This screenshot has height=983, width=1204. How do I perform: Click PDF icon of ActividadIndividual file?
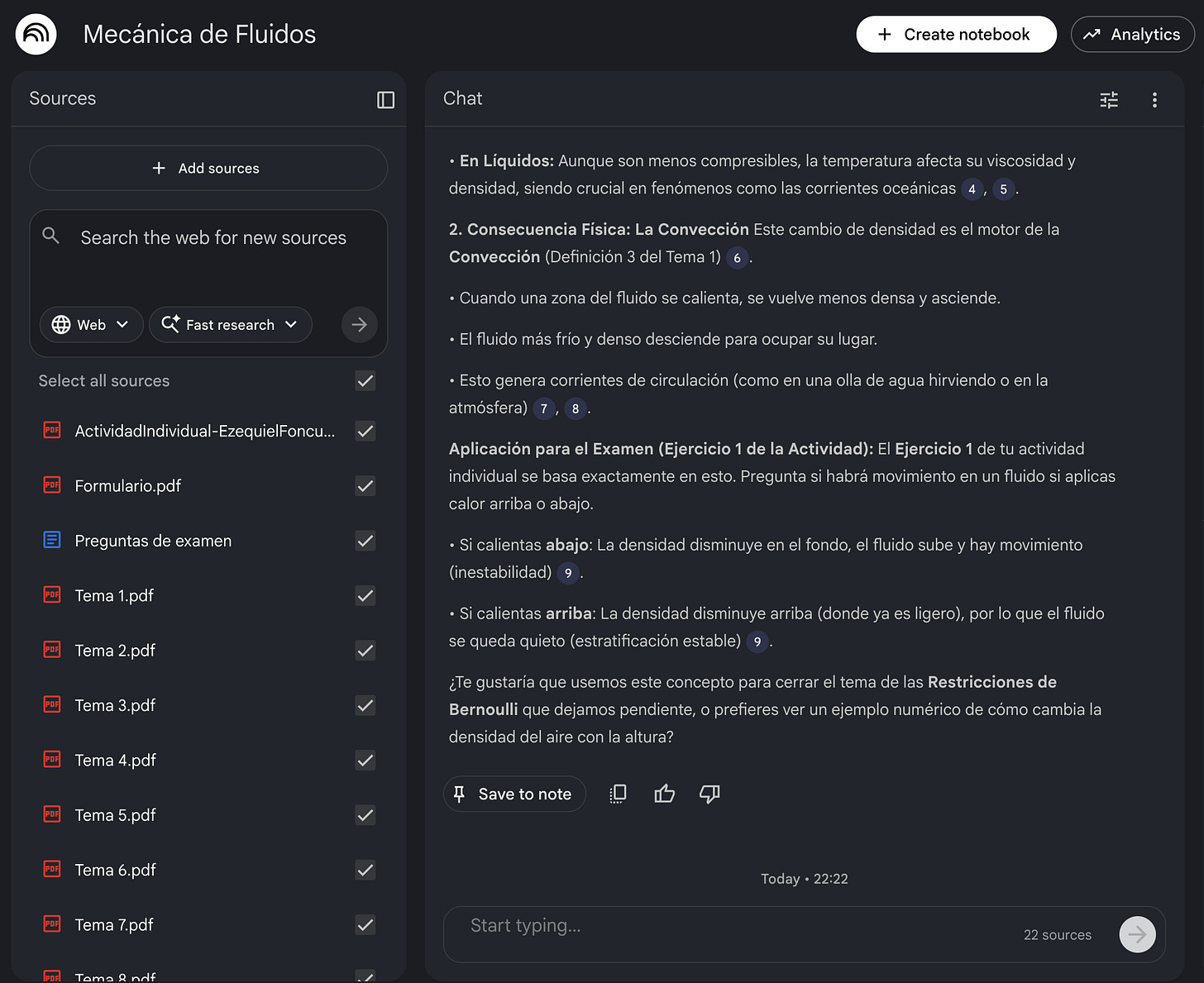(52, 430)
